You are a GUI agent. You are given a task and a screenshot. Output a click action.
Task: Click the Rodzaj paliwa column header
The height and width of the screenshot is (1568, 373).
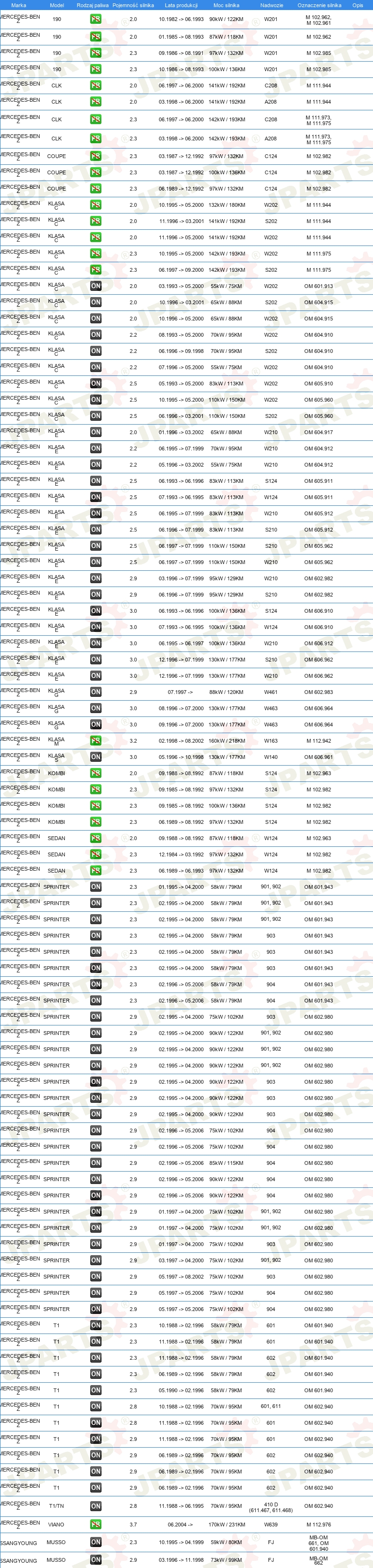pyautogui.click(x=93, y=5)
